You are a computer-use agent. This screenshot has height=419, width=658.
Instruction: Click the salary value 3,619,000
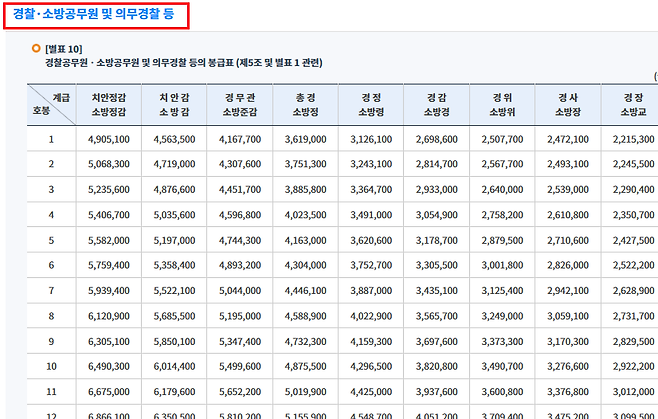305,139
